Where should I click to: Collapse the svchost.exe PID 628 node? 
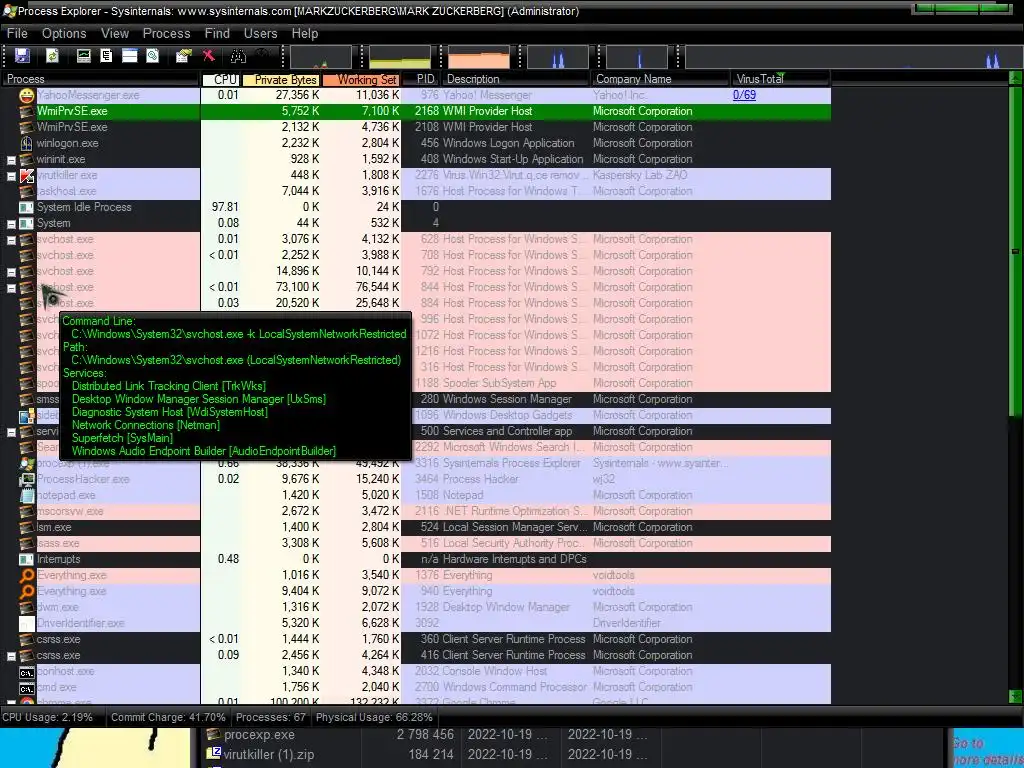click(x=11, y=240)
